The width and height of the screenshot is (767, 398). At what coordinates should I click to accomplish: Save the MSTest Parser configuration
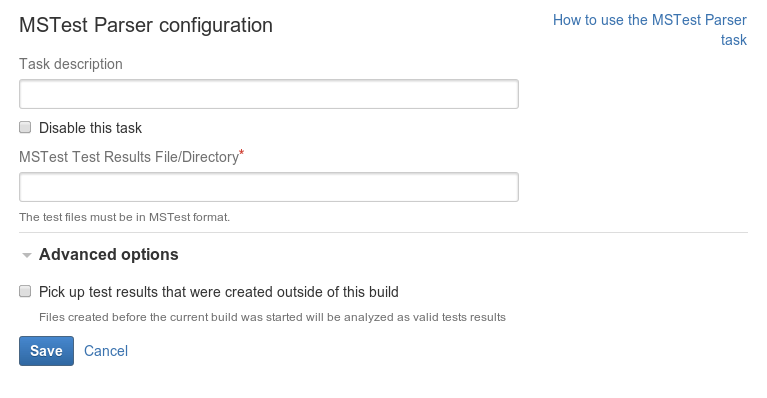[x=46, y=351]
